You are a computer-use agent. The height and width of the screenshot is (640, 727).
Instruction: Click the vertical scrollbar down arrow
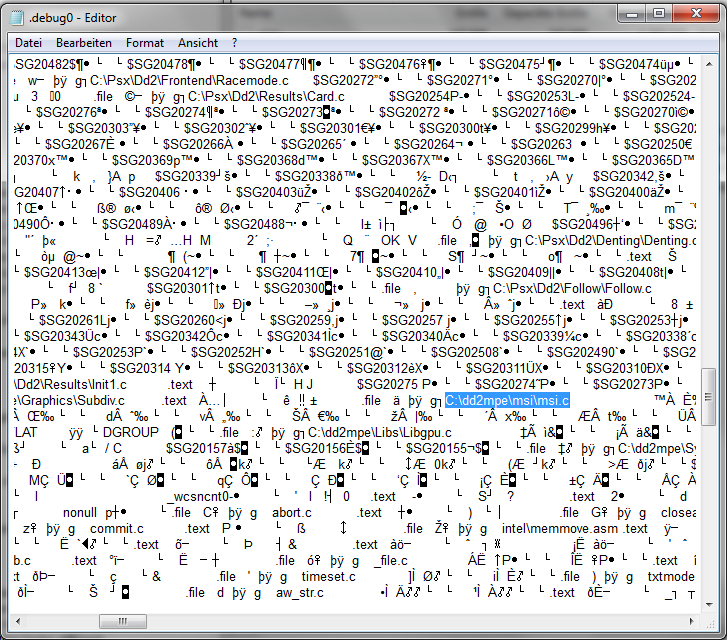pos(709,606)
